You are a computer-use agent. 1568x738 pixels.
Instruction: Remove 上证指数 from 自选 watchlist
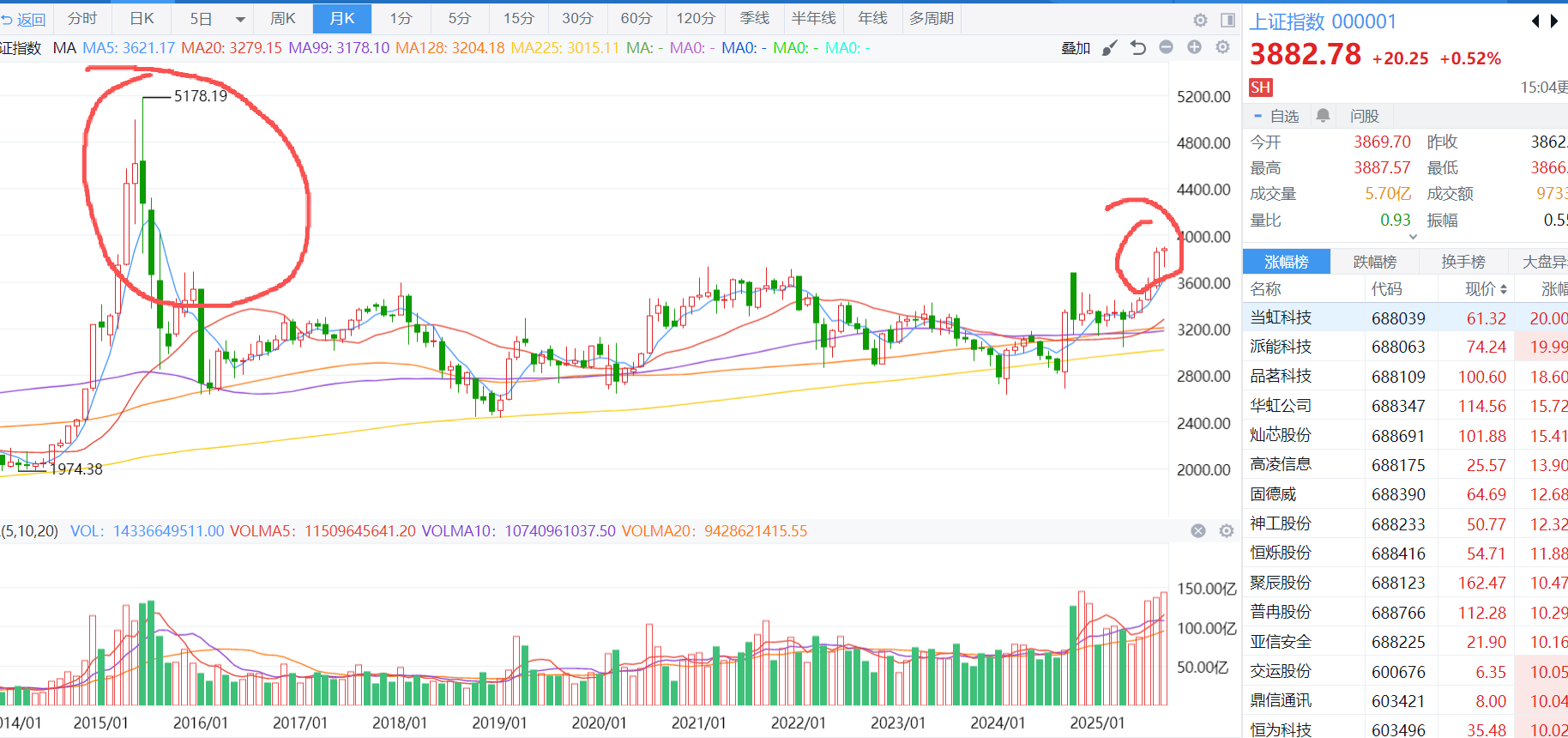click(1276, 116)
